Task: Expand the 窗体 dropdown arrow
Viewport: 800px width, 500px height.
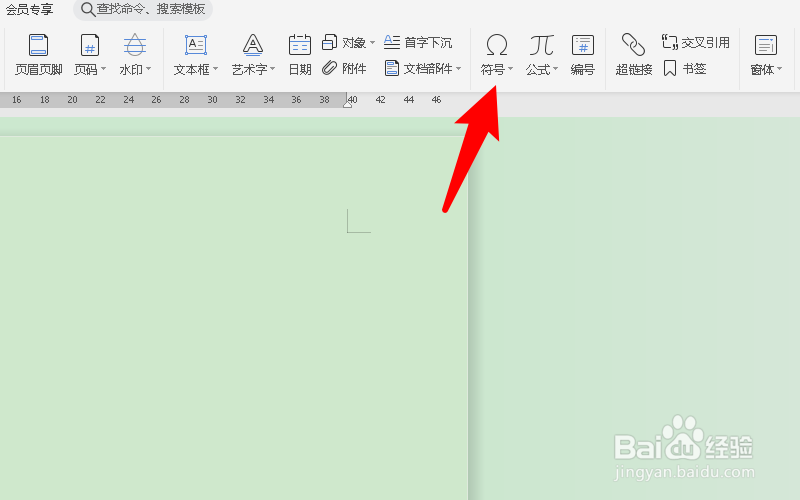Action: [x=780, y=68]
